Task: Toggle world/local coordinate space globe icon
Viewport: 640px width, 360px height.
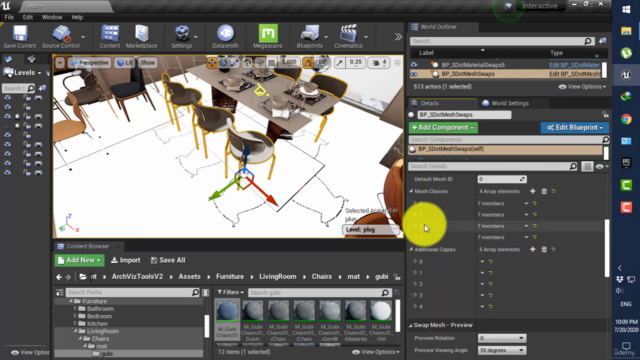Action: [247, 62]
